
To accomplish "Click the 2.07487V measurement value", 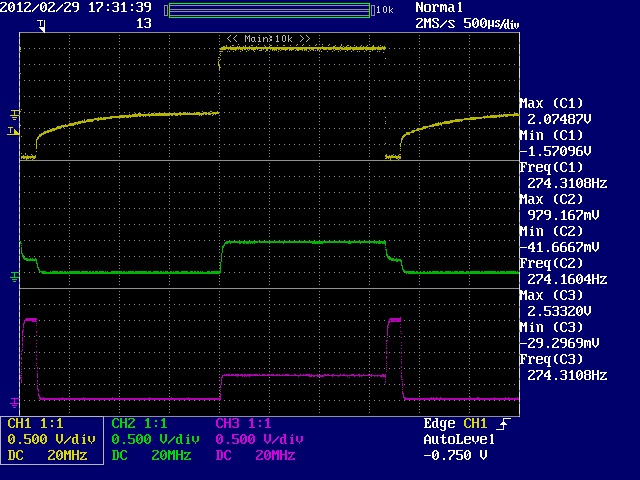I will tap(560, 119).
